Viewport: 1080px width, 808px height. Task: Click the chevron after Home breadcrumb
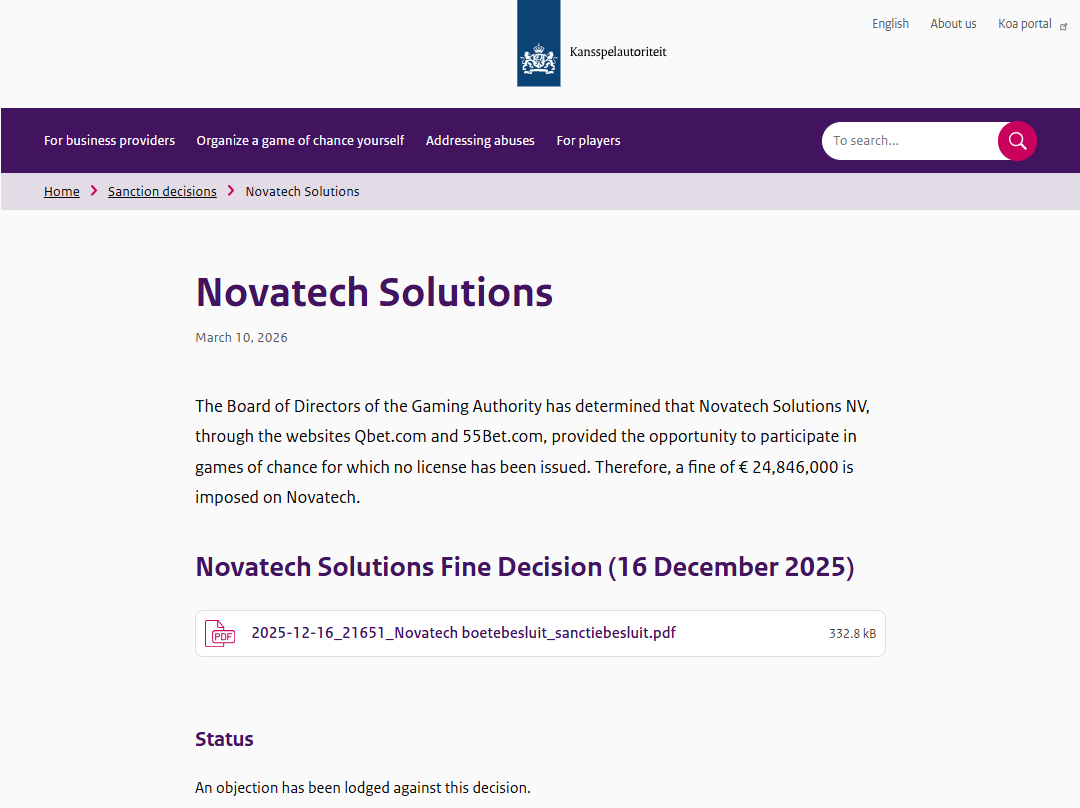click(x=94, y=191)
